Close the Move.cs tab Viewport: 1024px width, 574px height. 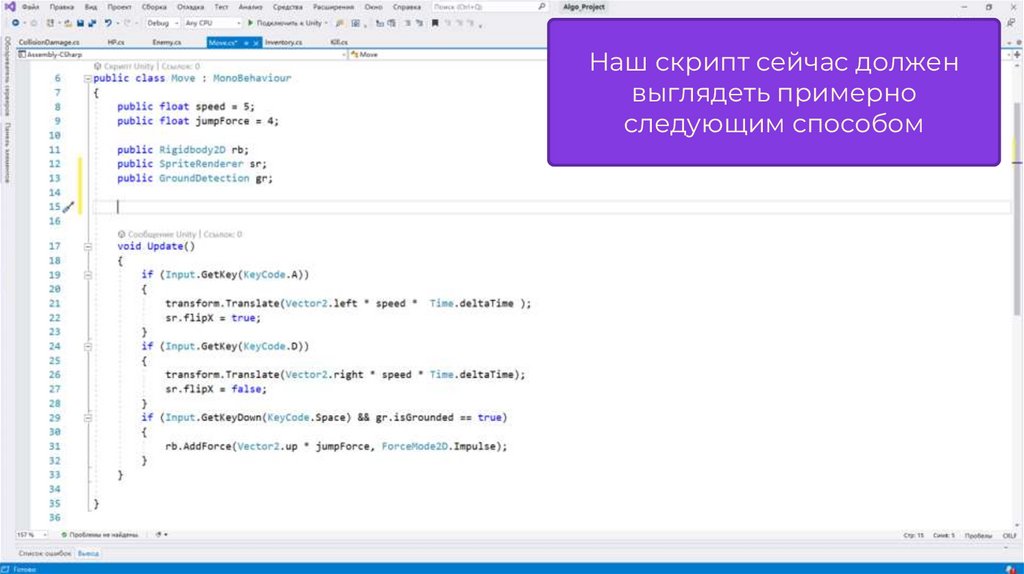coord(256,42)
